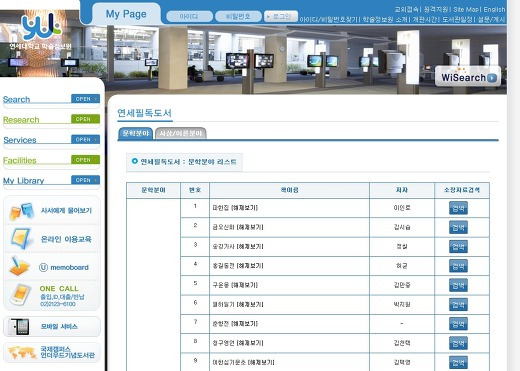Select the 사상/이론분야 thought/theory tab
Image resolution: width=520 pixels, height=371 pixels.
tap(181, 133)
